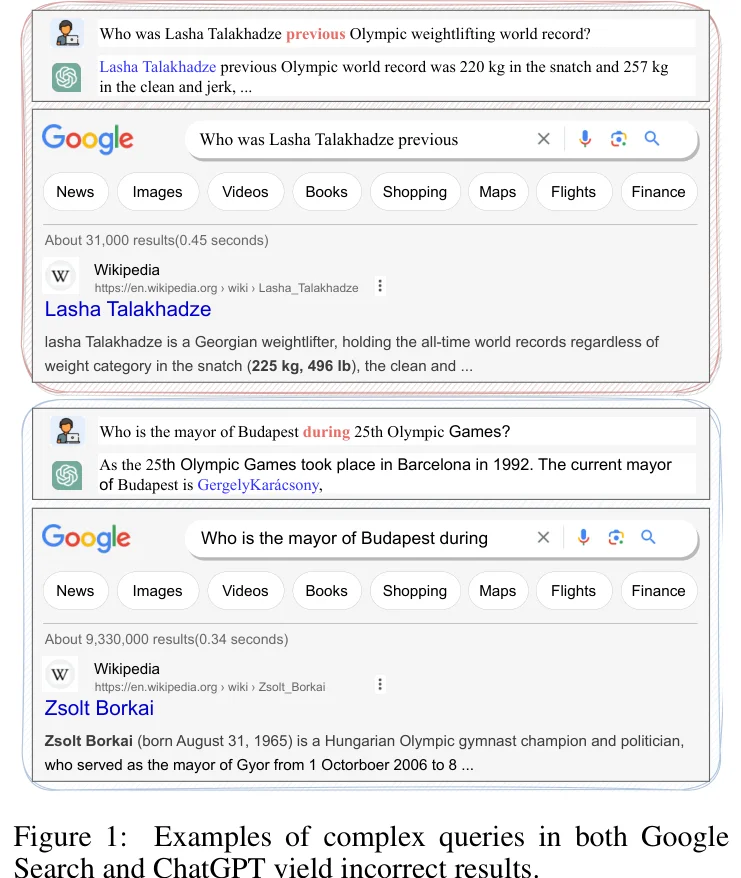Clear the Budapest mayor query with X
The width and height of the screenshot is (741, 878).
543,538
